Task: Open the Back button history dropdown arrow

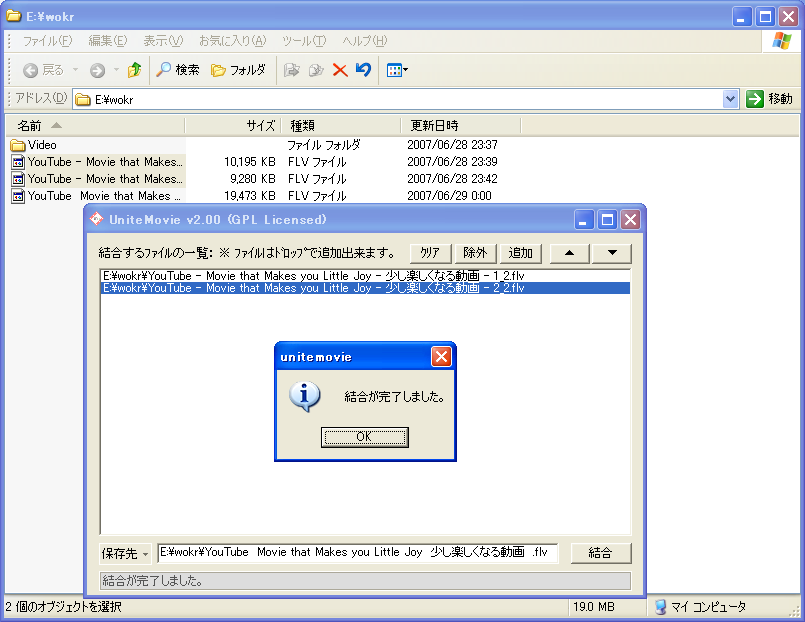Action: [x=75, y=69]
